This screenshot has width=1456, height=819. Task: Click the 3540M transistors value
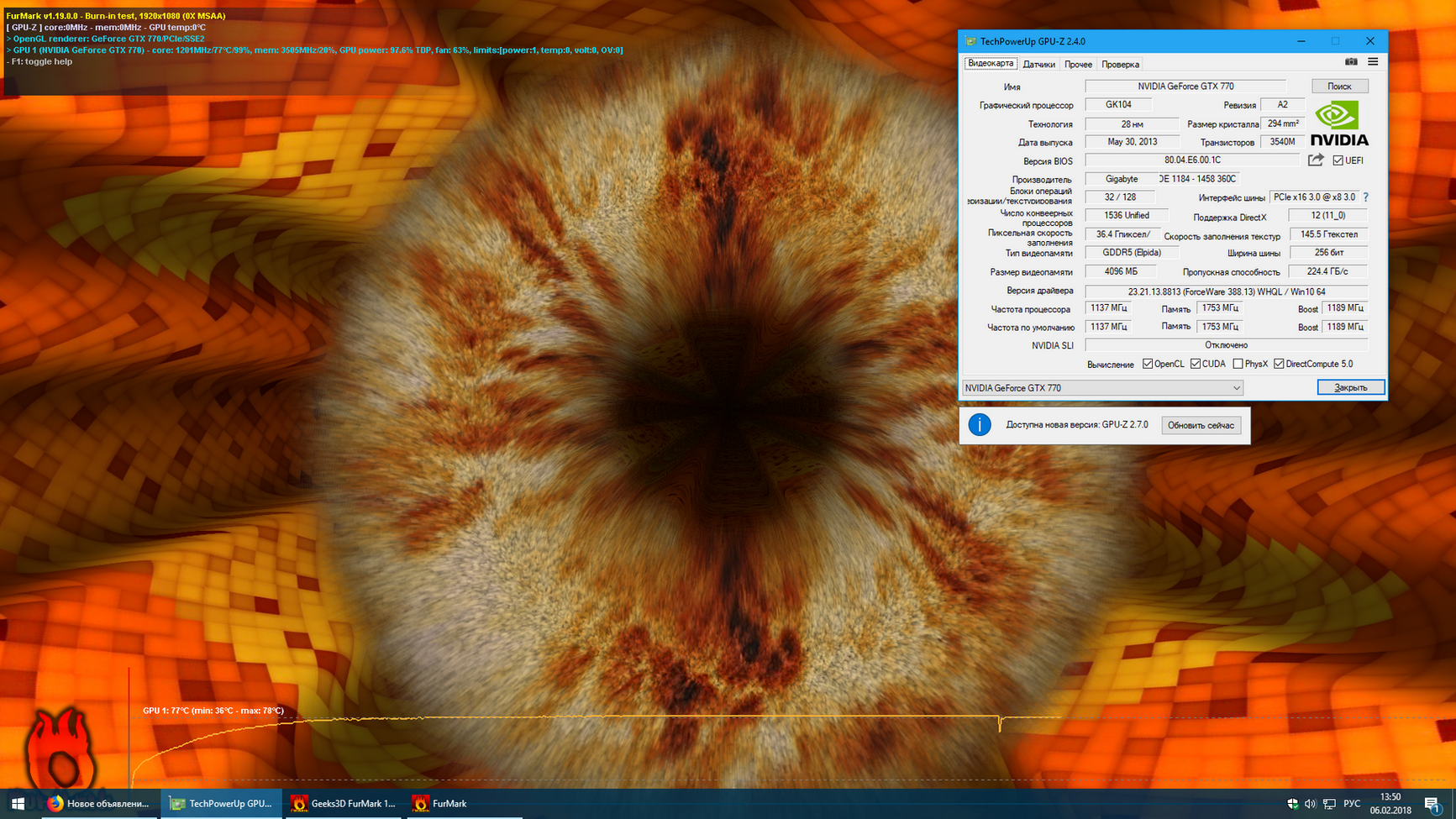tap(1282, 142)
